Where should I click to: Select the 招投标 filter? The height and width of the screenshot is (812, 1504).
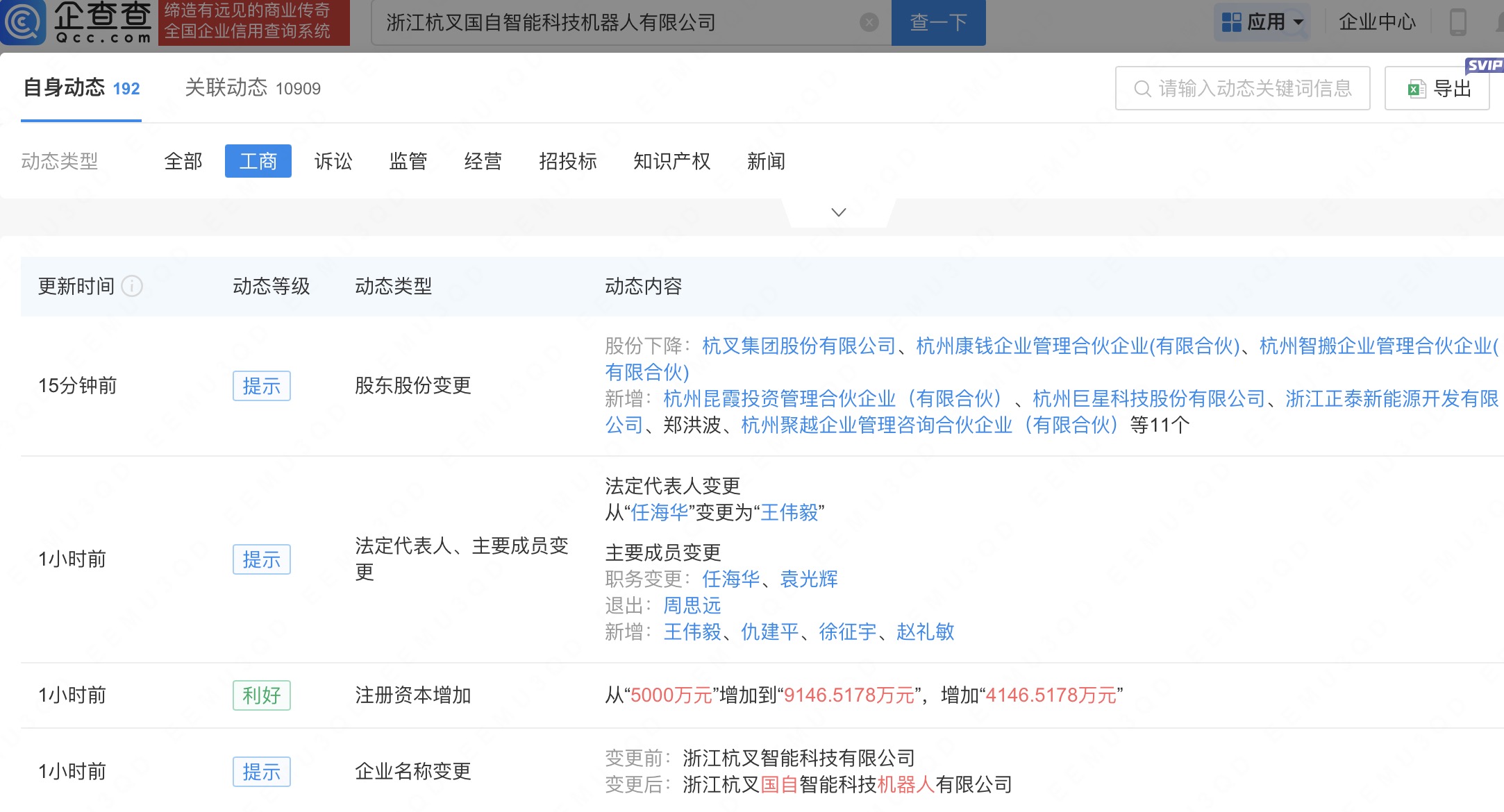pos(568,161)
